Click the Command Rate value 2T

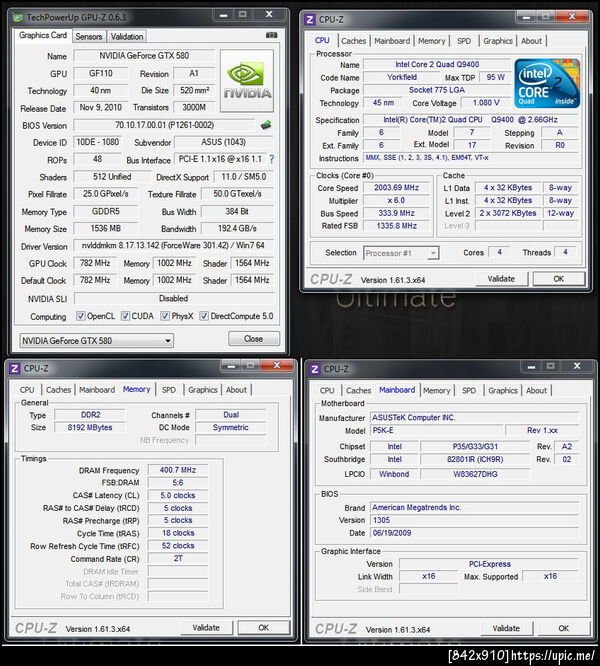(178, 559)
